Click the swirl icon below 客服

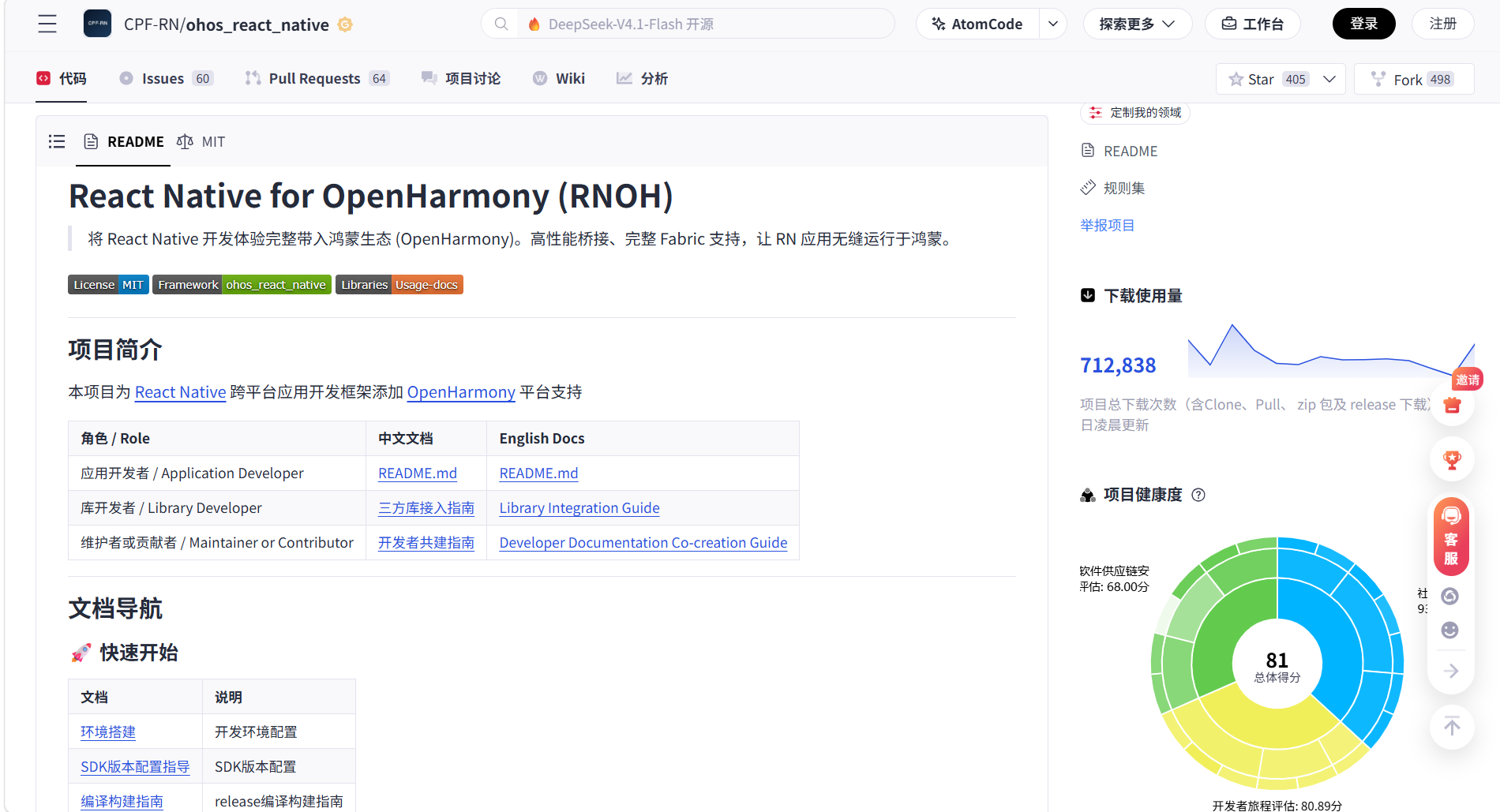[1449, 596]
